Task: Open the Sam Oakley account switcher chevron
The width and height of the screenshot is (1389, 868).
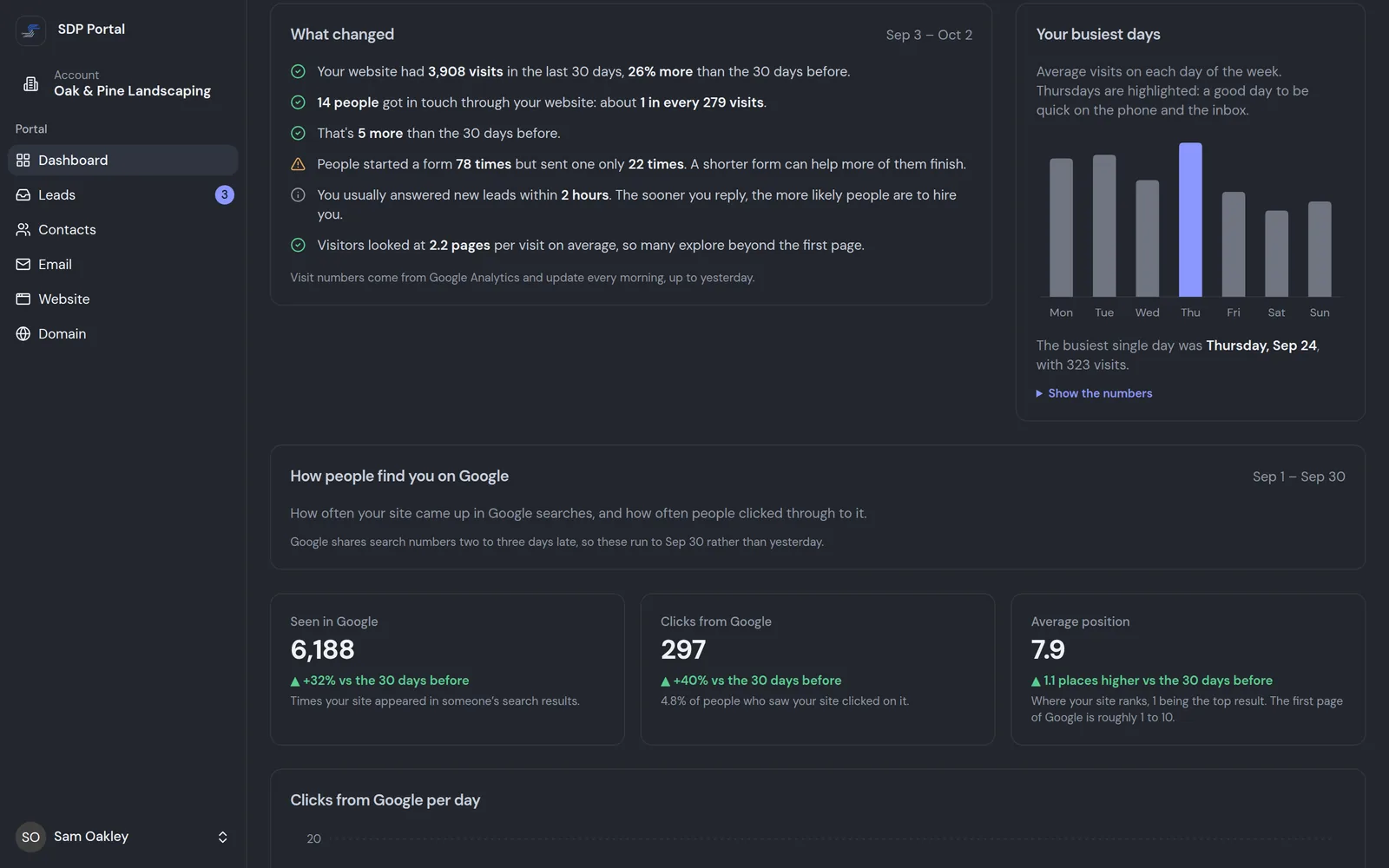Action: (223, 838)
